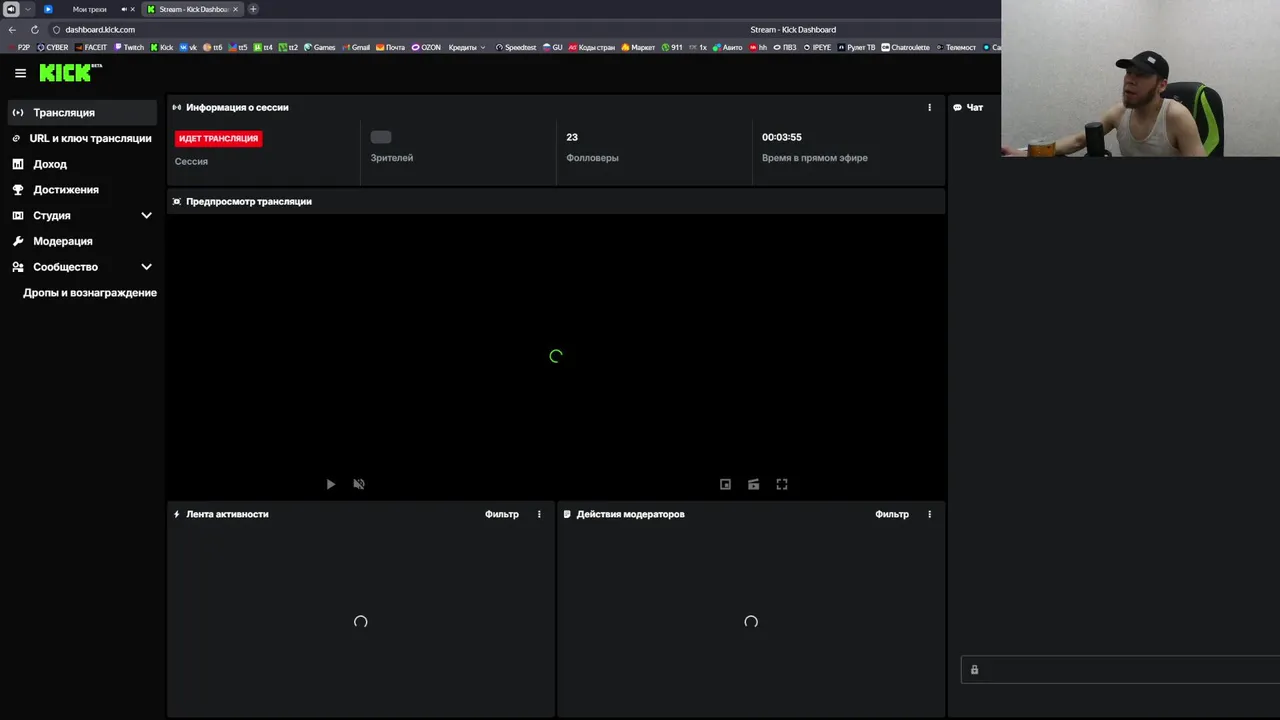The height and width of the screenshot is (720, 1280).
Task: Select Трансляция in the sidebar
Action: tap(82, 113)
